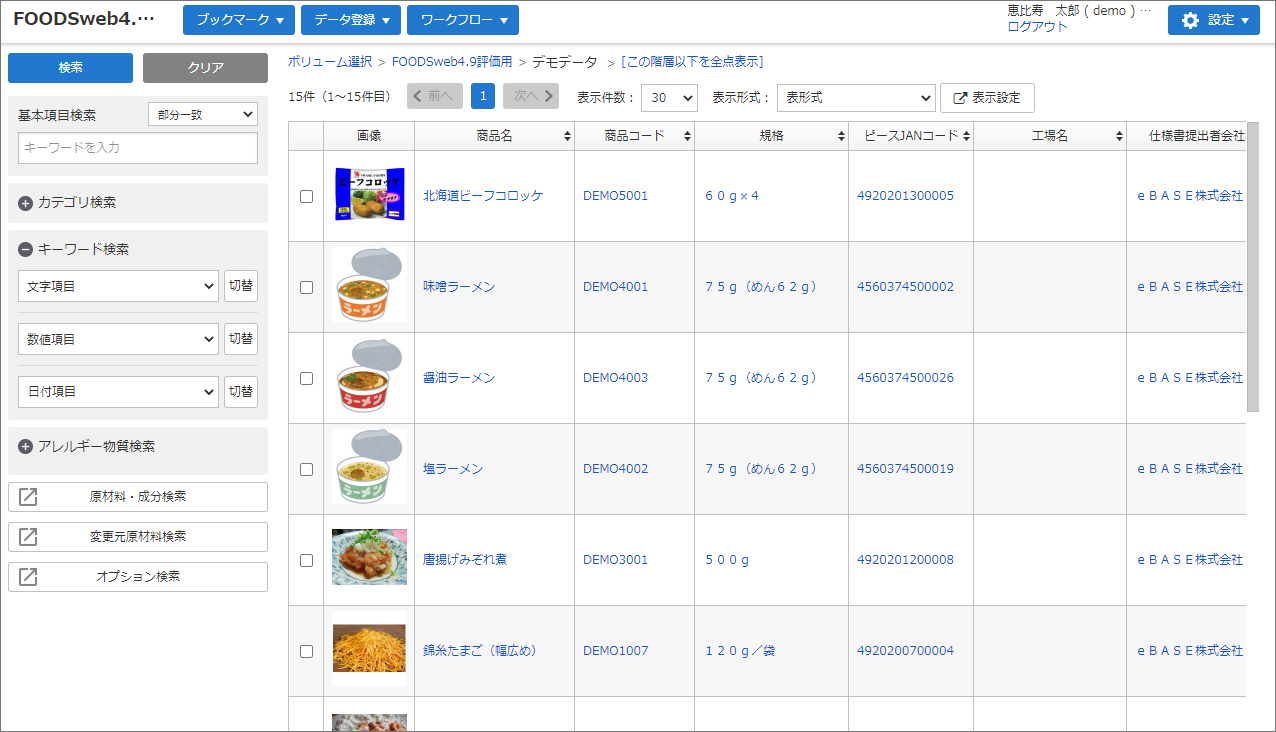Open the 味噌ラーメン product image

click(x=369, y=286)
